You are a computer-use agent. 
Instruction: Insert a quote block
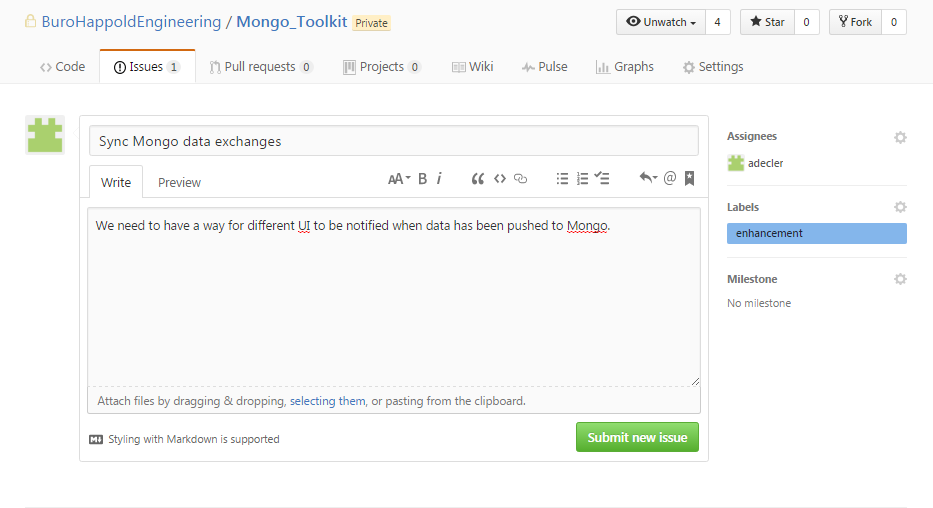pos(477,178)
